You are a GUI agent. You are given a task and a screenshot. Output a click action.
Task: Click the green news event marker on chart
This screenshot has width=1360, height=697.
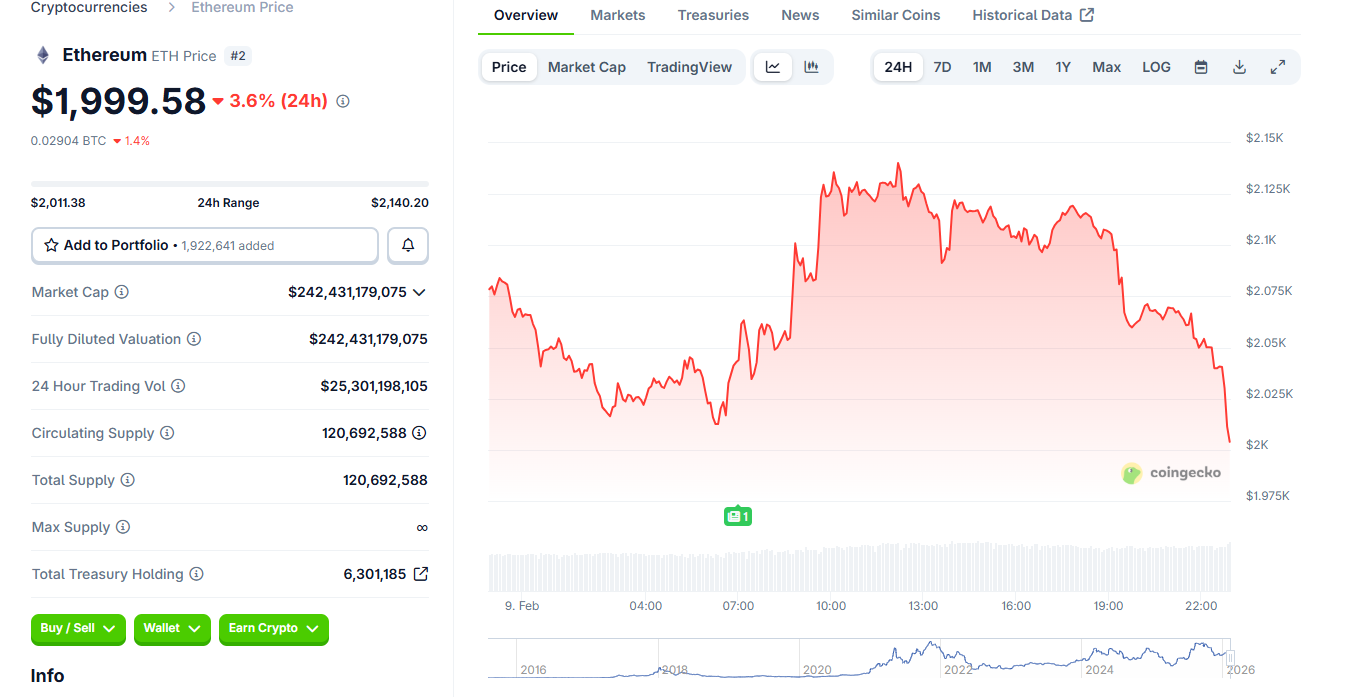pyautogui.click(x=737, y=516)
